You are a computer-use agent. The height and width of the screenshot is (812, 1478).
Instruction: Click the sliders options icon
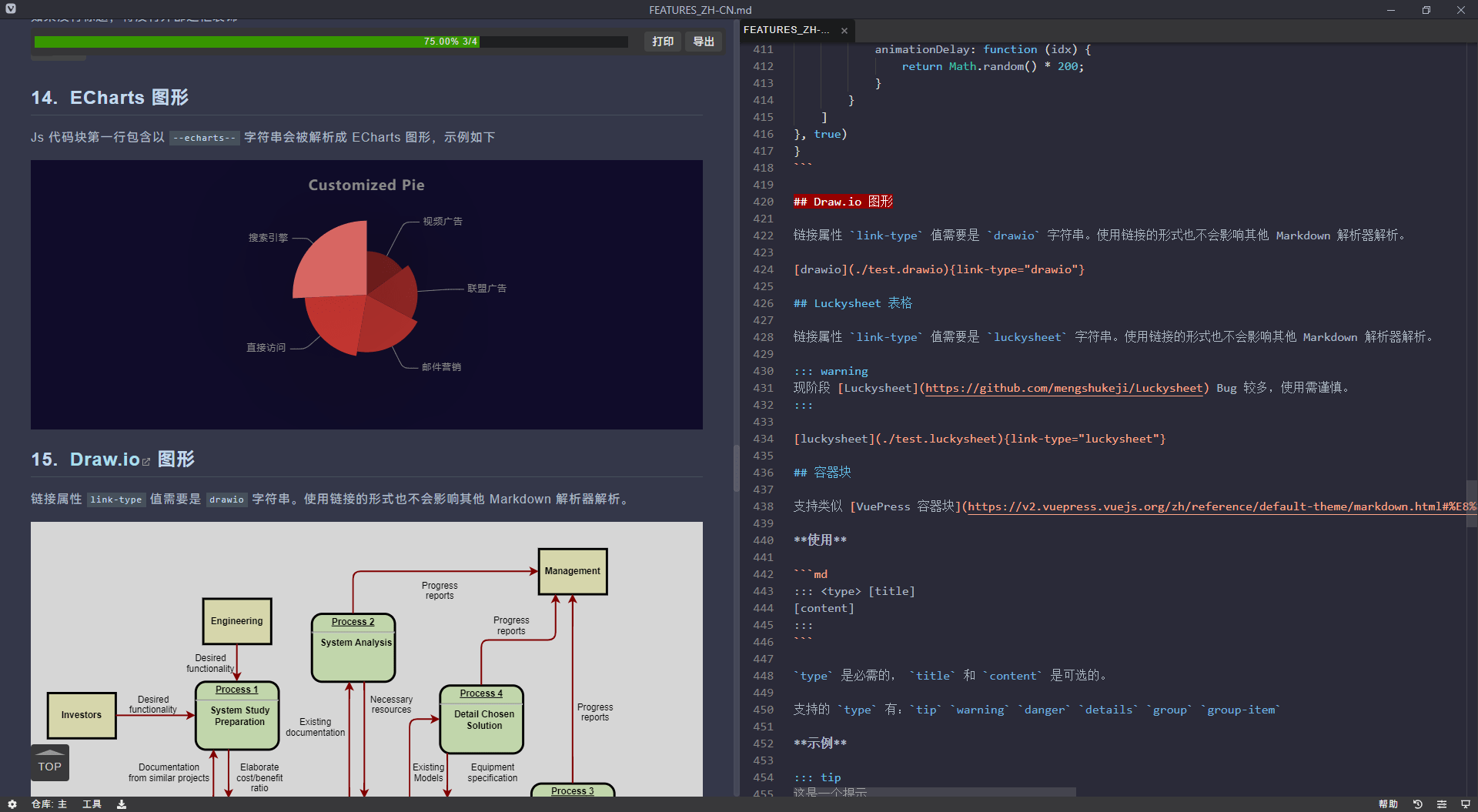[1442, 804]
